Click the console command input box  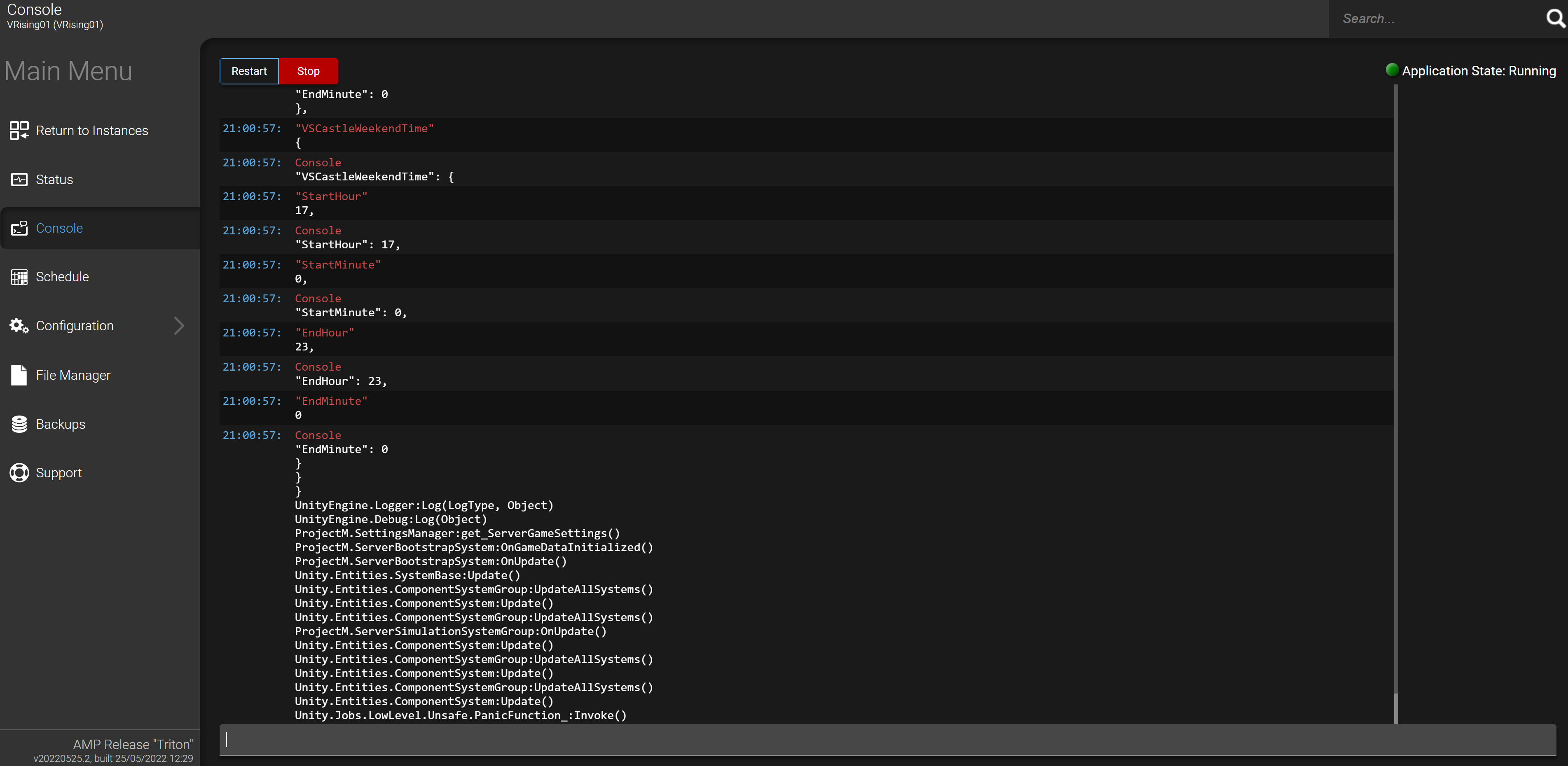[x=887, y=739]
